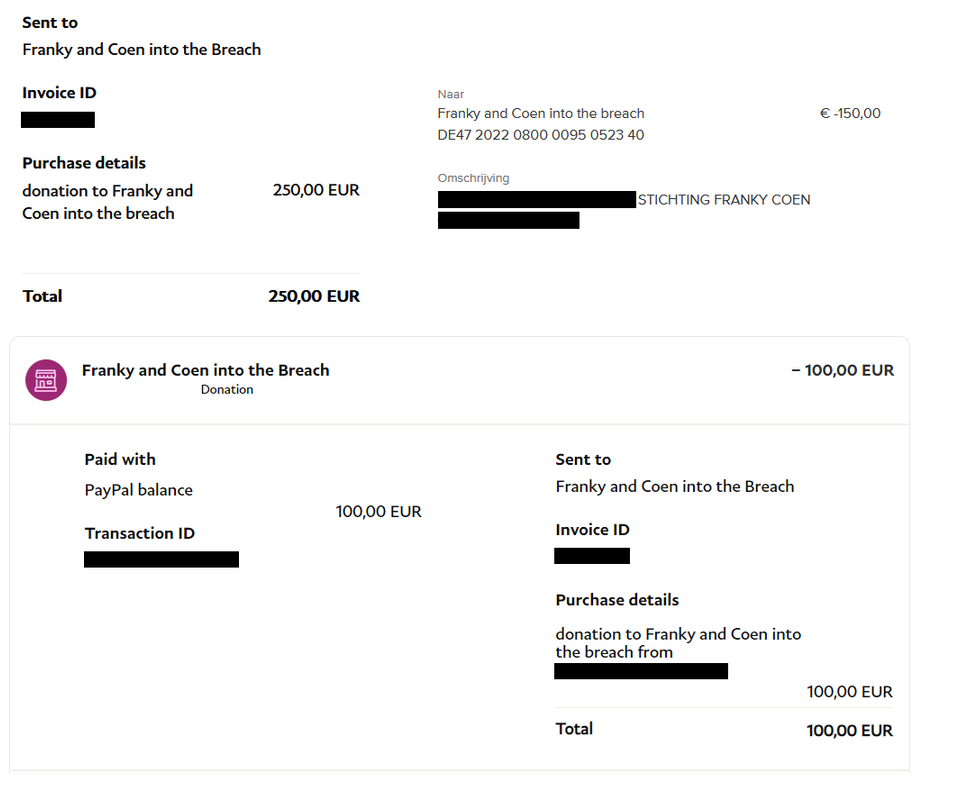Click the – 100,00 EUR transaction amount
This screenshot has height=800, width=959.
(x=842, y=370)
